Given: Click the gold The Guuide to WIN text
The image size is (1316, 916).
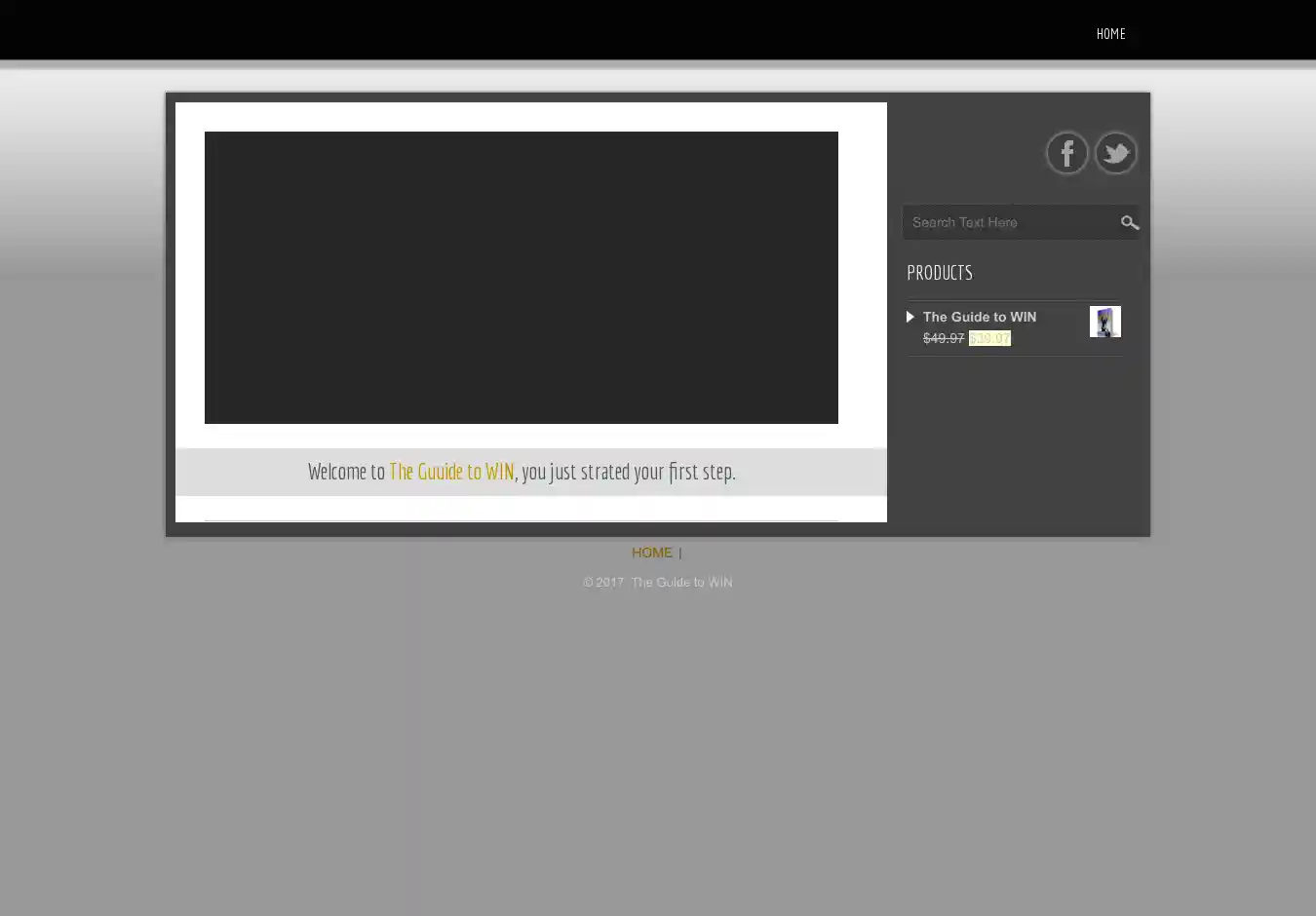Looking at the screenshot, I should pyautogui.click(x=451, y=472).
